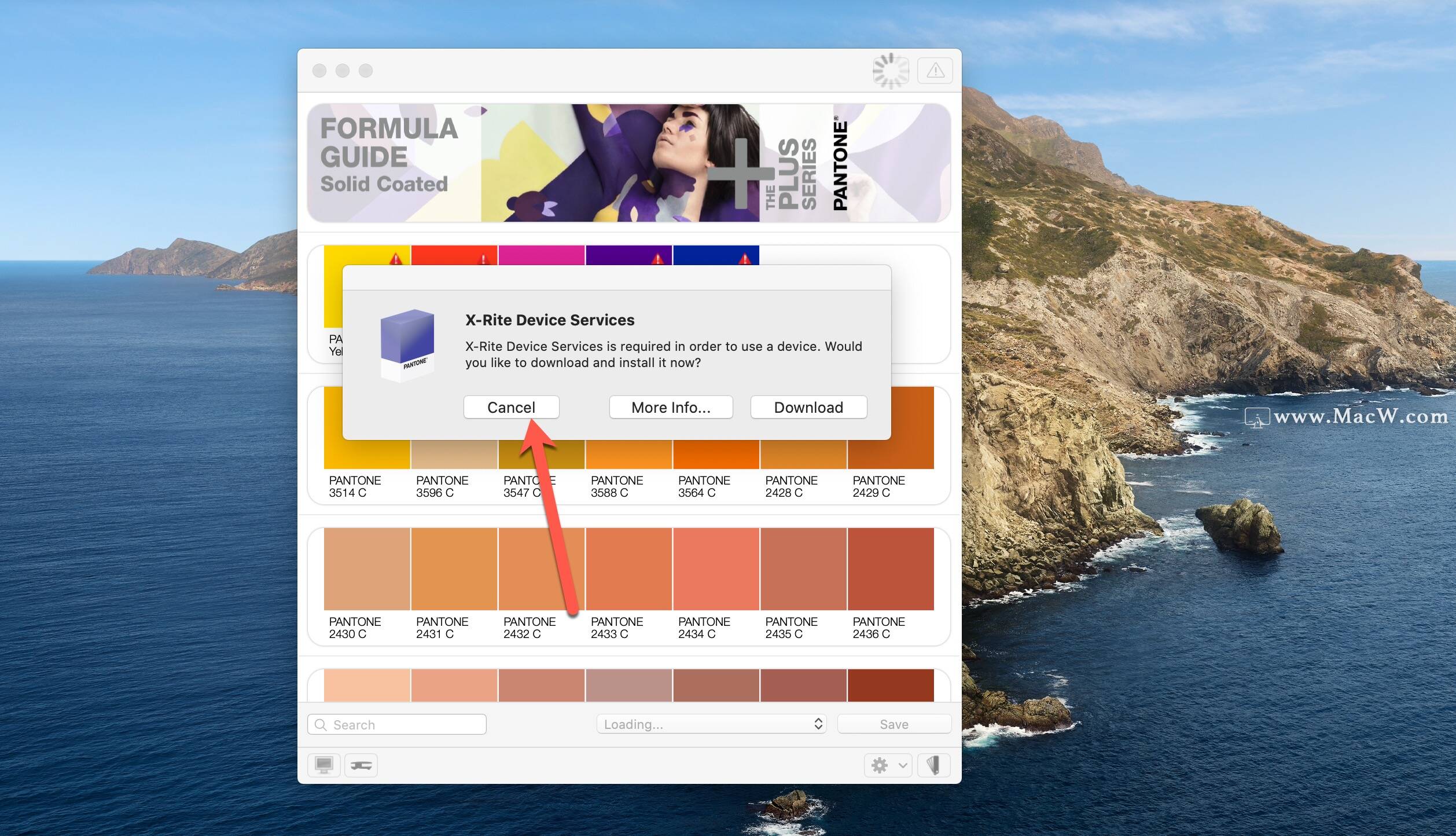
Task: Click the More Info... button
Action: 671,408
